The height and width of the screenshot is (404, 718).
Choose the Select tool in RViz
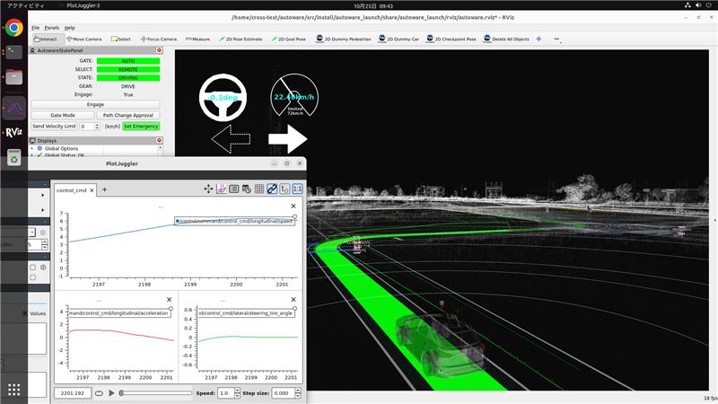pos(121,39)
